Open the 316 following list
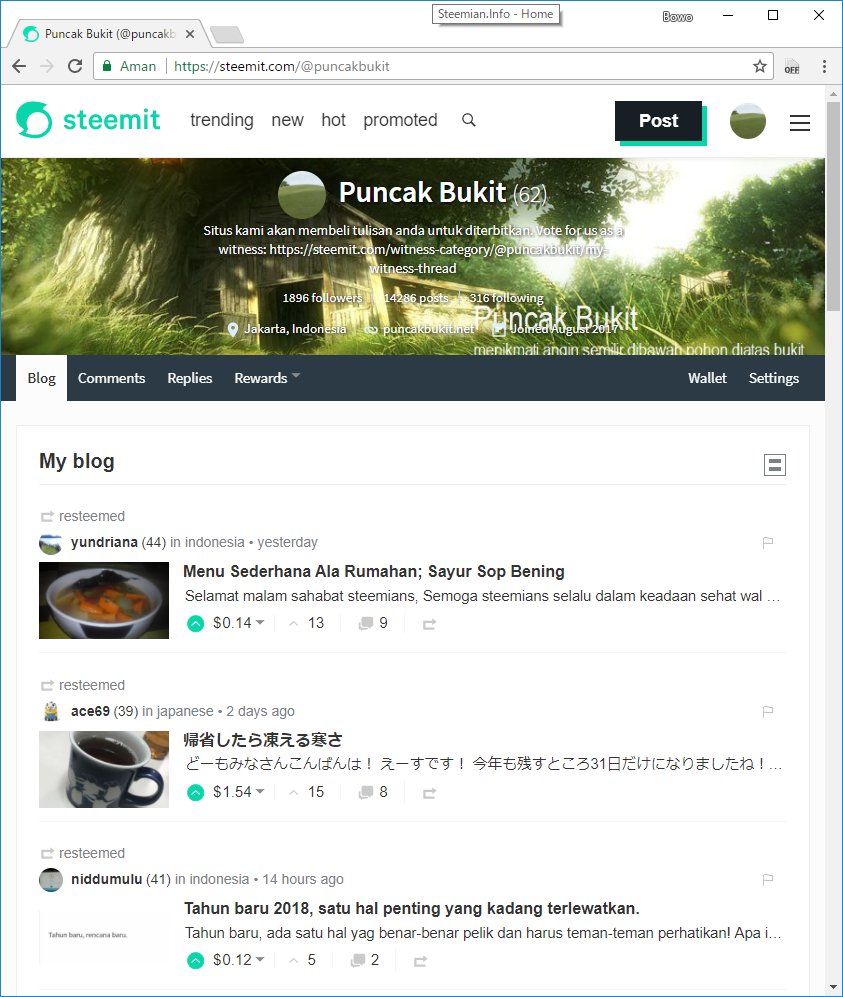The height and width of the screenshot is (997, 843). 506,298
